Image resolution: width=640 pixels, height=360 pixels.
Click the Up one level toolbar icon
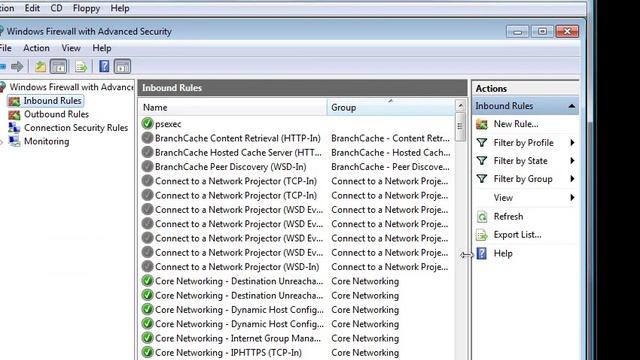(x=40, y=67)
